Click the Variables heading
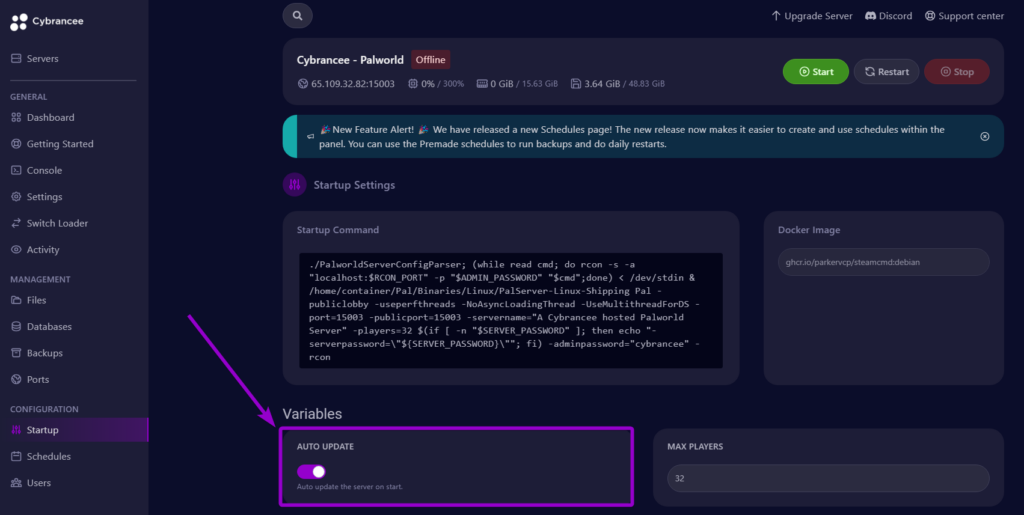Image resolution: width=1024 pixels, height=515 pixels. 312,414
